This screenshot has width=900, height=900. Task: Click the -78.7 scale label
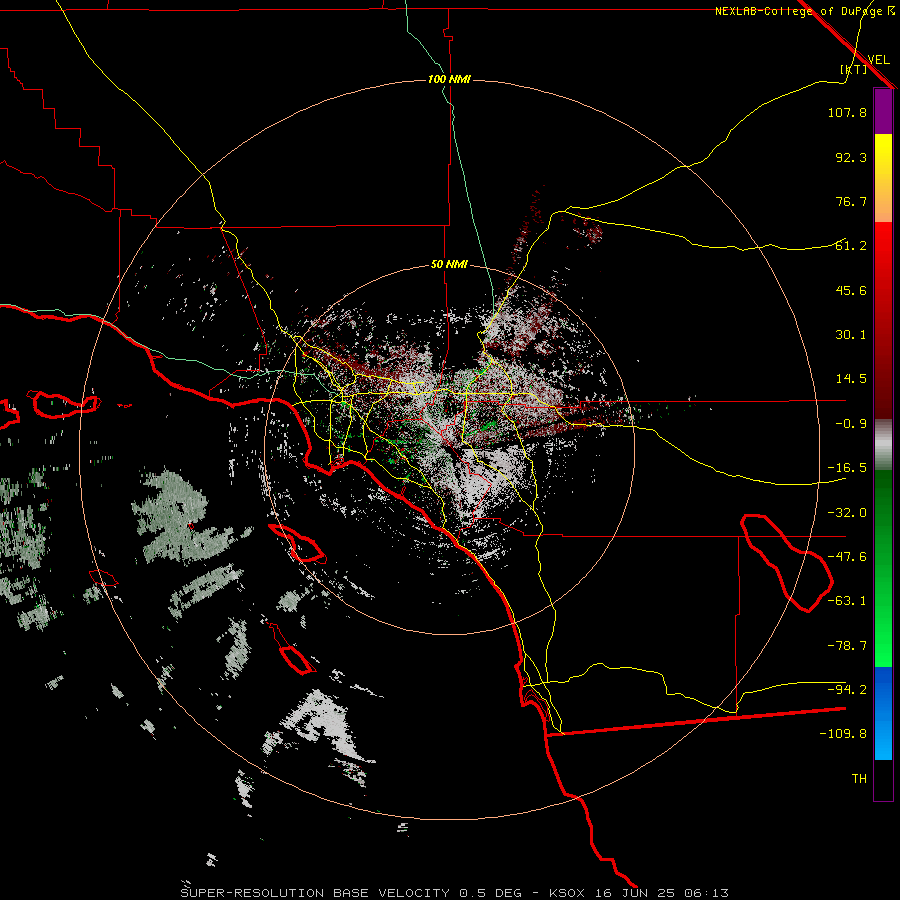[x=847, y=646]
